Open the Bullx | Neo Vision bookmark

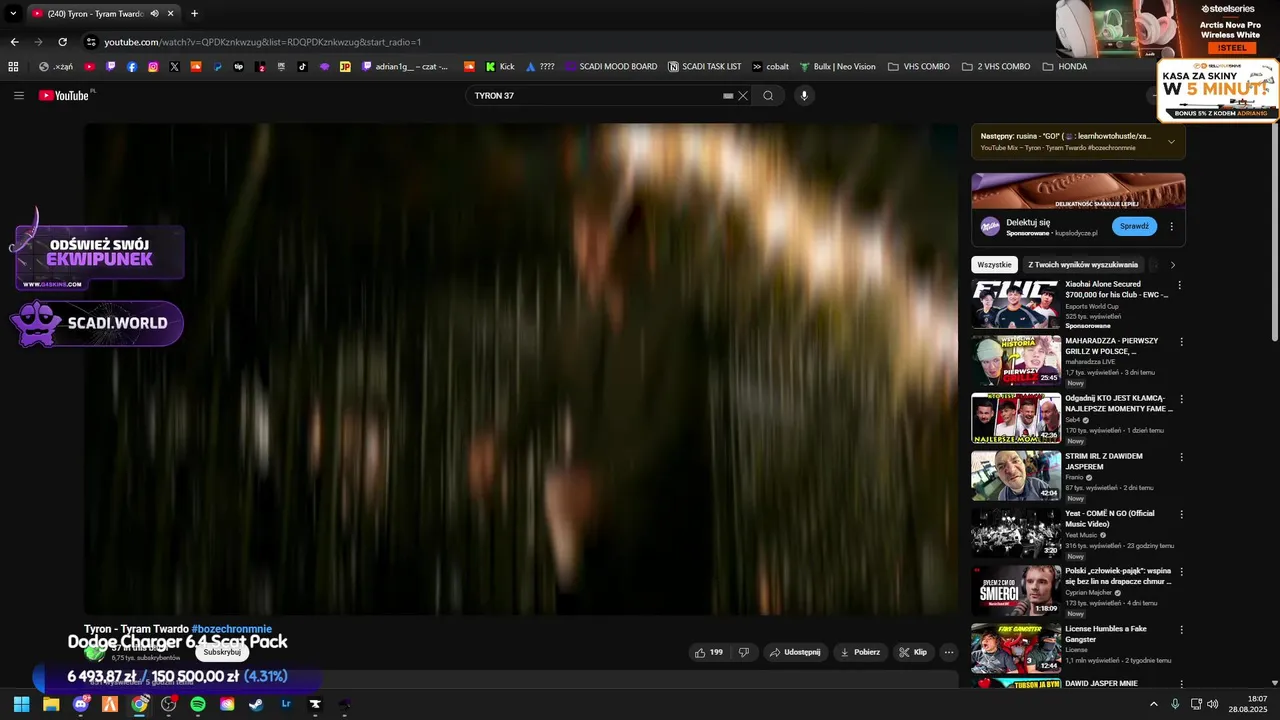[837, 67]
